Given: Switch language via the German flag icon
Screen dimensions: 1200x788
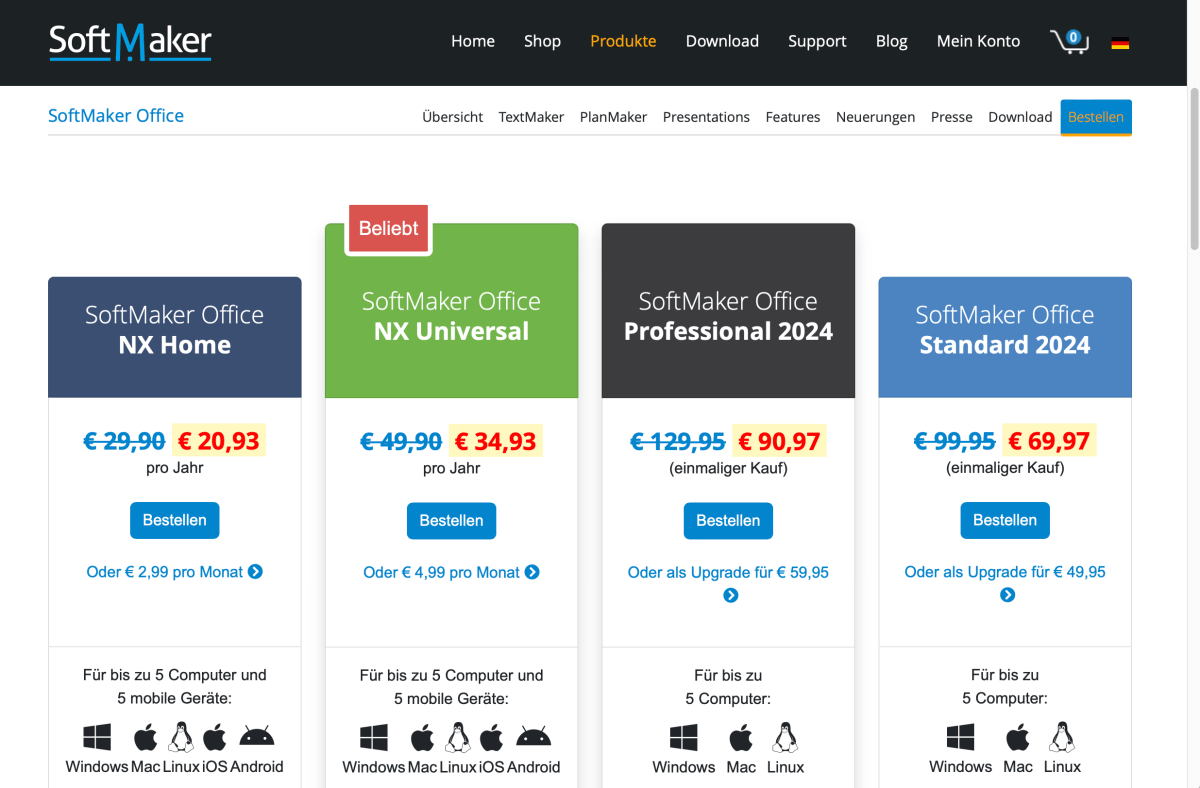Looking at the screenshot, I should (x=1120, y=43).
